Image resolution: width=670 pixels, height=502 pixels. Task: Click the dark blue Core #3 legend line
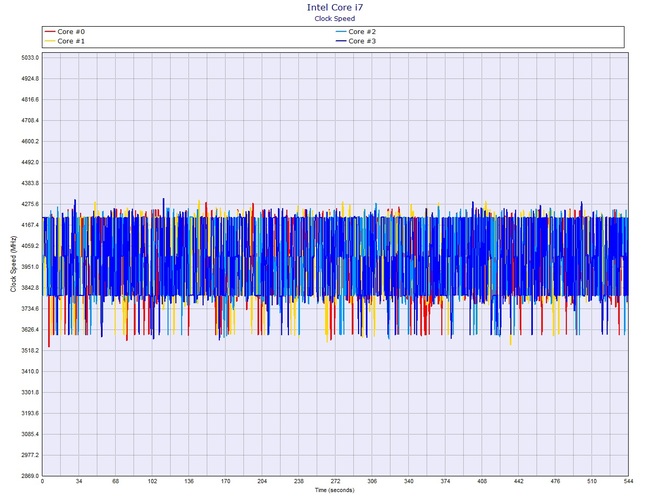tap(341, 41)
